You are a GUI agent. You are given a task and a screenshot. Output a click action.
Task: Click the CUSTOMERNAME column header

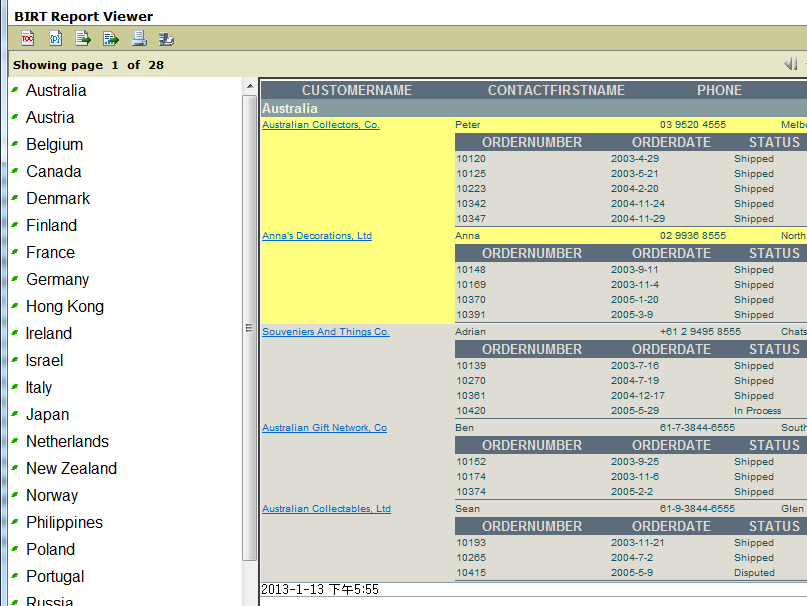click(357, 90)
